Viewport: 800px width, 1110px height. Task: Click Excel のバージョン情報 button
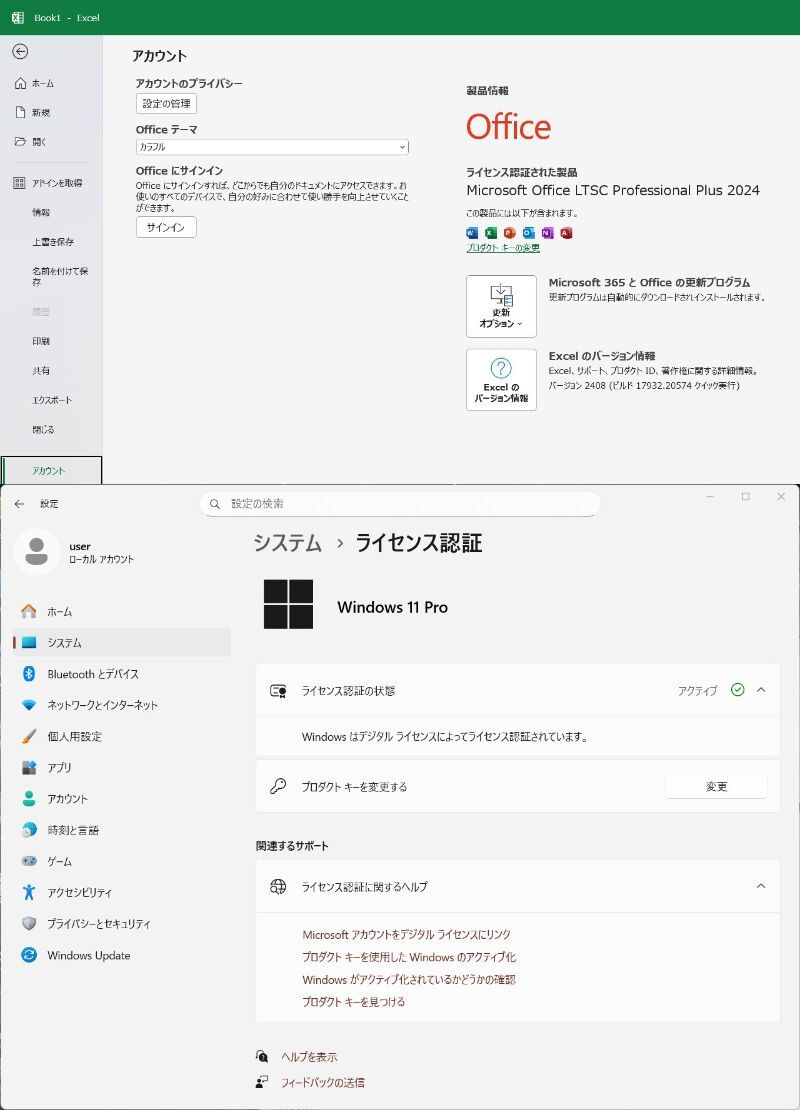(501, 379)
